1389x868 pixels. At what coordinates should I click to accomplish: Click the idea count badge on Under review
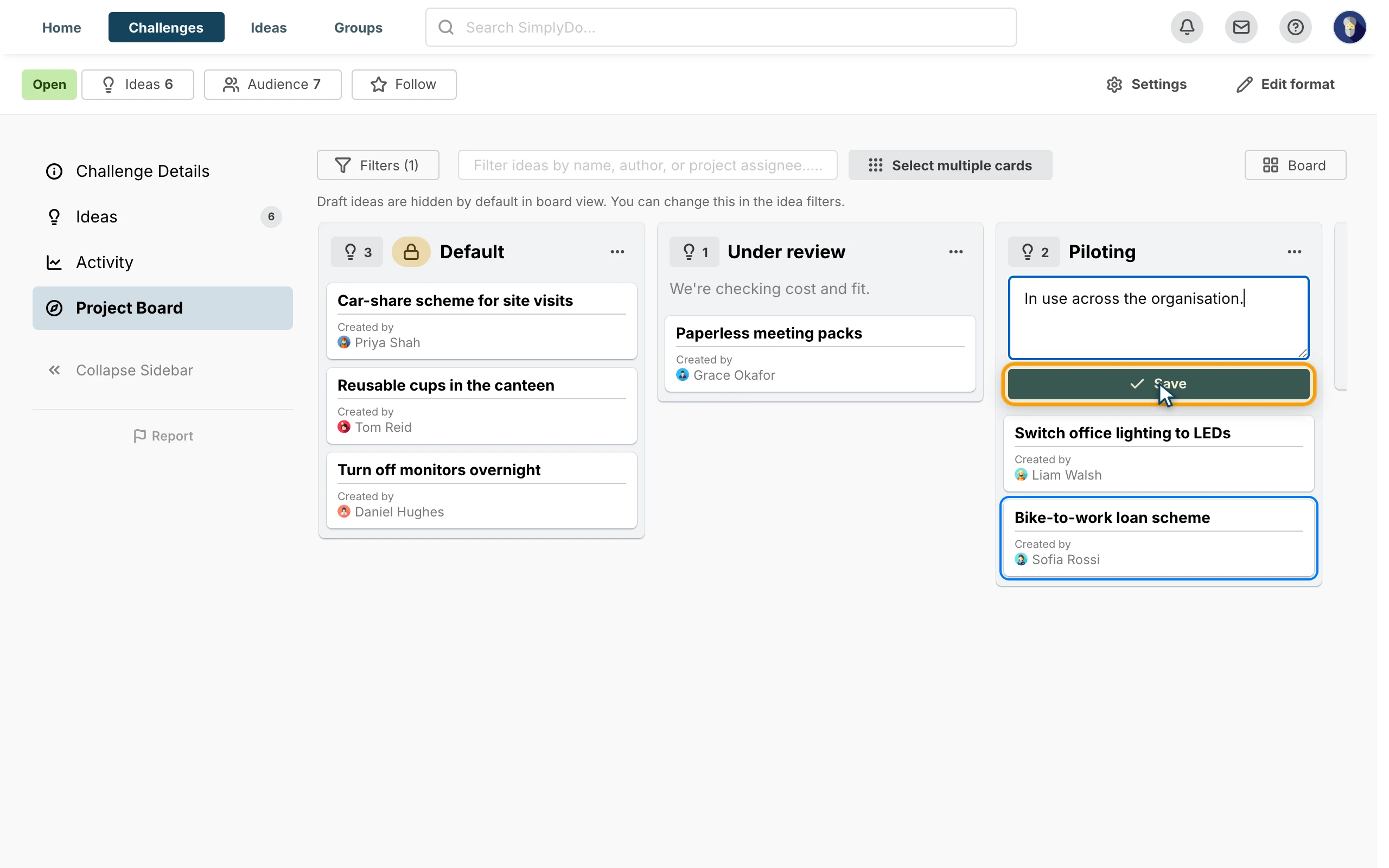click(694, 251)
